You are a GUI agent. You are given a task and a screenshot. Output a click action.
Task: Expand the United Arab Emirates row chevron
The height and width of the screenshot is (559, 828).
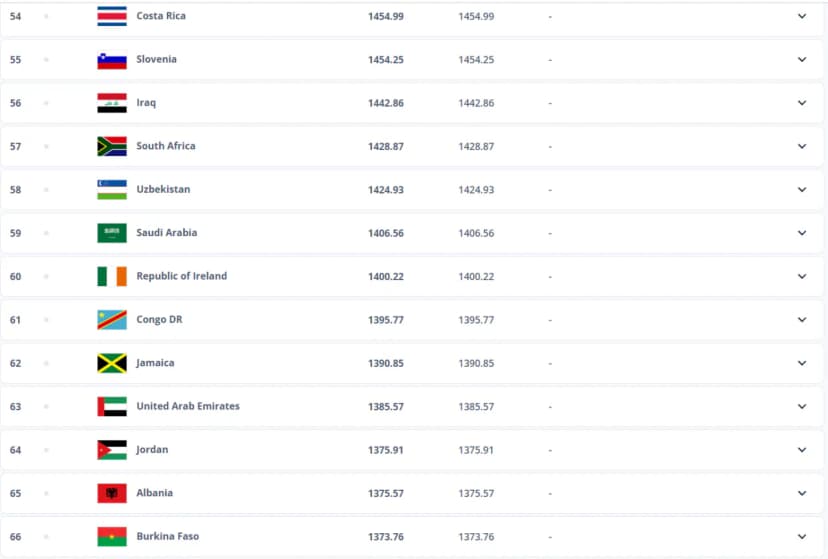click(x=802, y=406)
